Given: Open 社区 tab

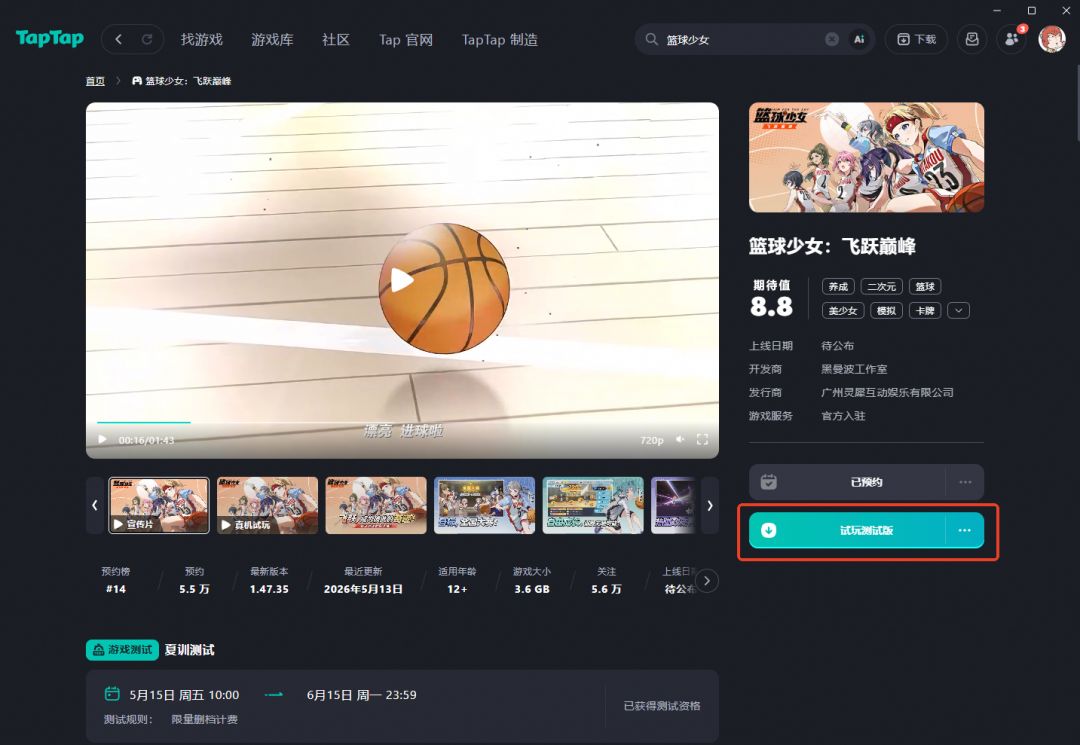Looking at the screenshot, I should coord(336,39).
